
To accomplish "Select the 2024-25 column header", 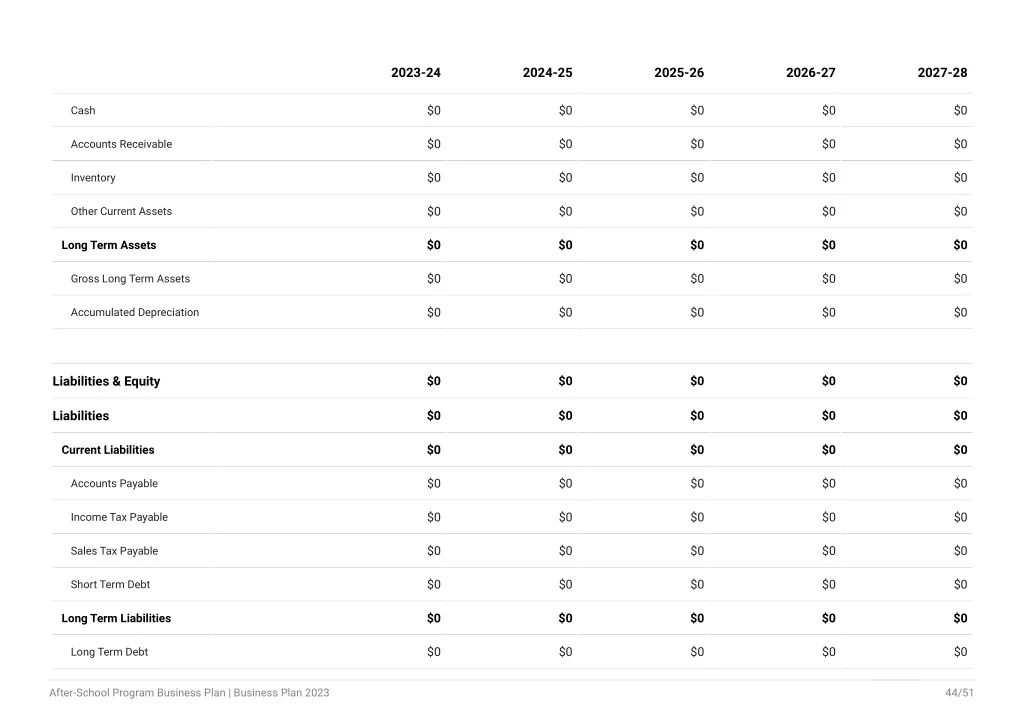I will [547, 72].
